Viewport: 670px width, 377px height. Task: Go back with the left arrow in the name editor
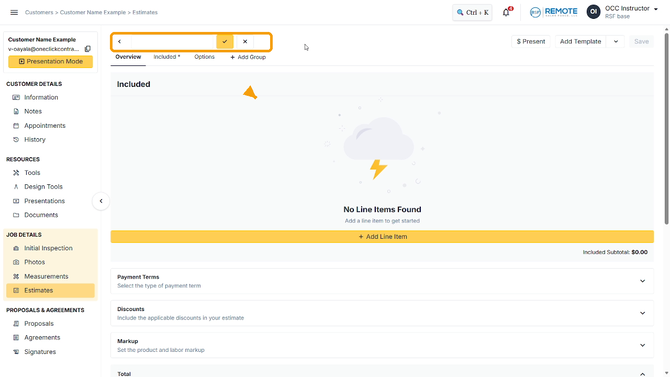click(x=120, y=41)
